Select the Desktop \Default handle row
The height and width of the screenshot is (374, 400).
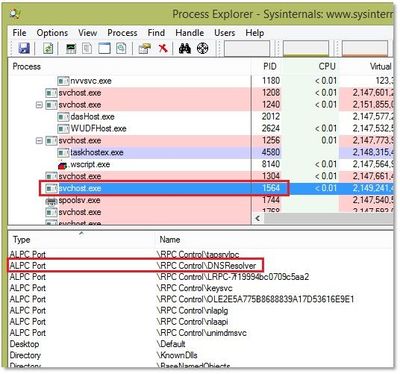point(200,344)
